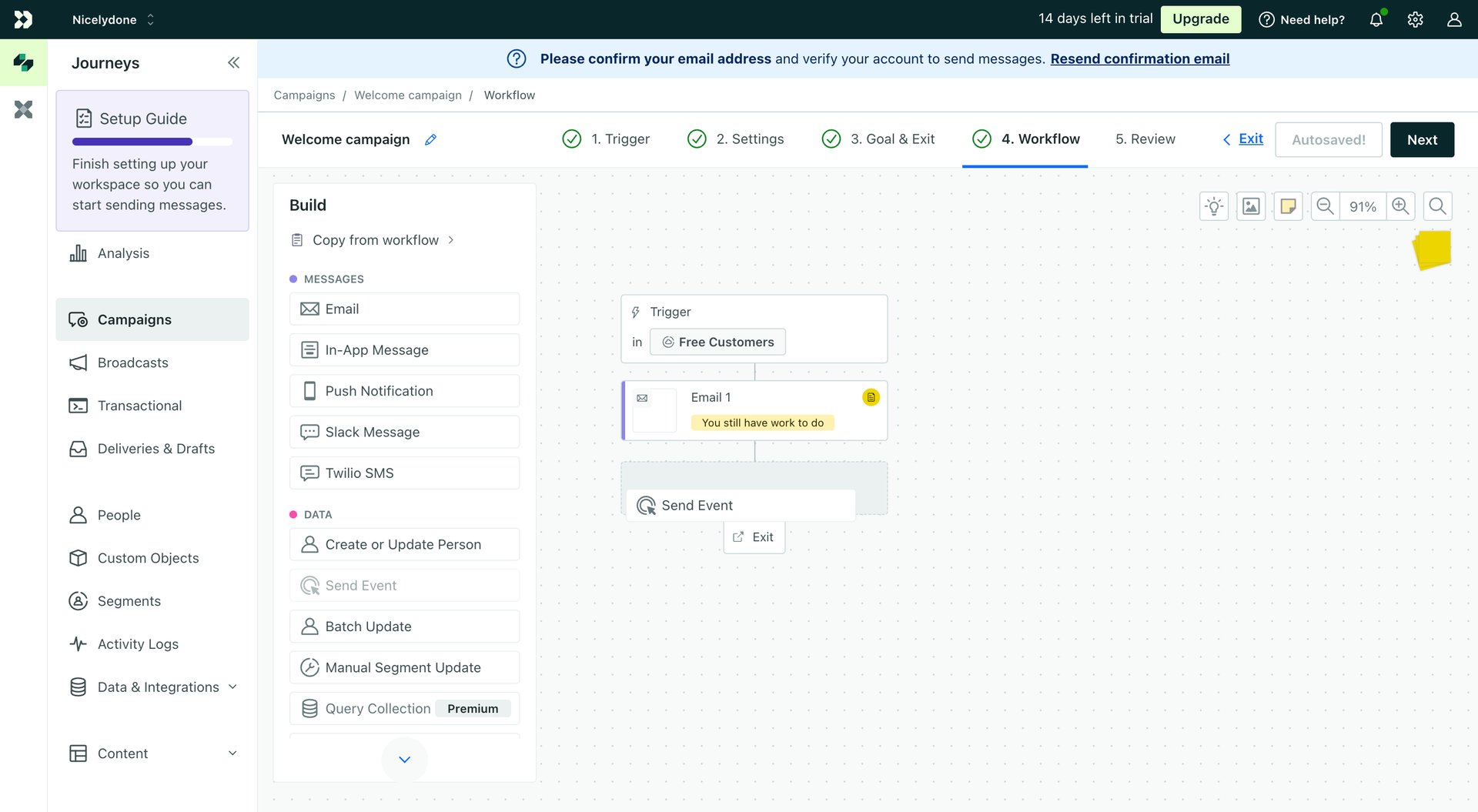1478x812 pixels.
Task: Switch to the 5. Review step
Action: point(1145,139)
